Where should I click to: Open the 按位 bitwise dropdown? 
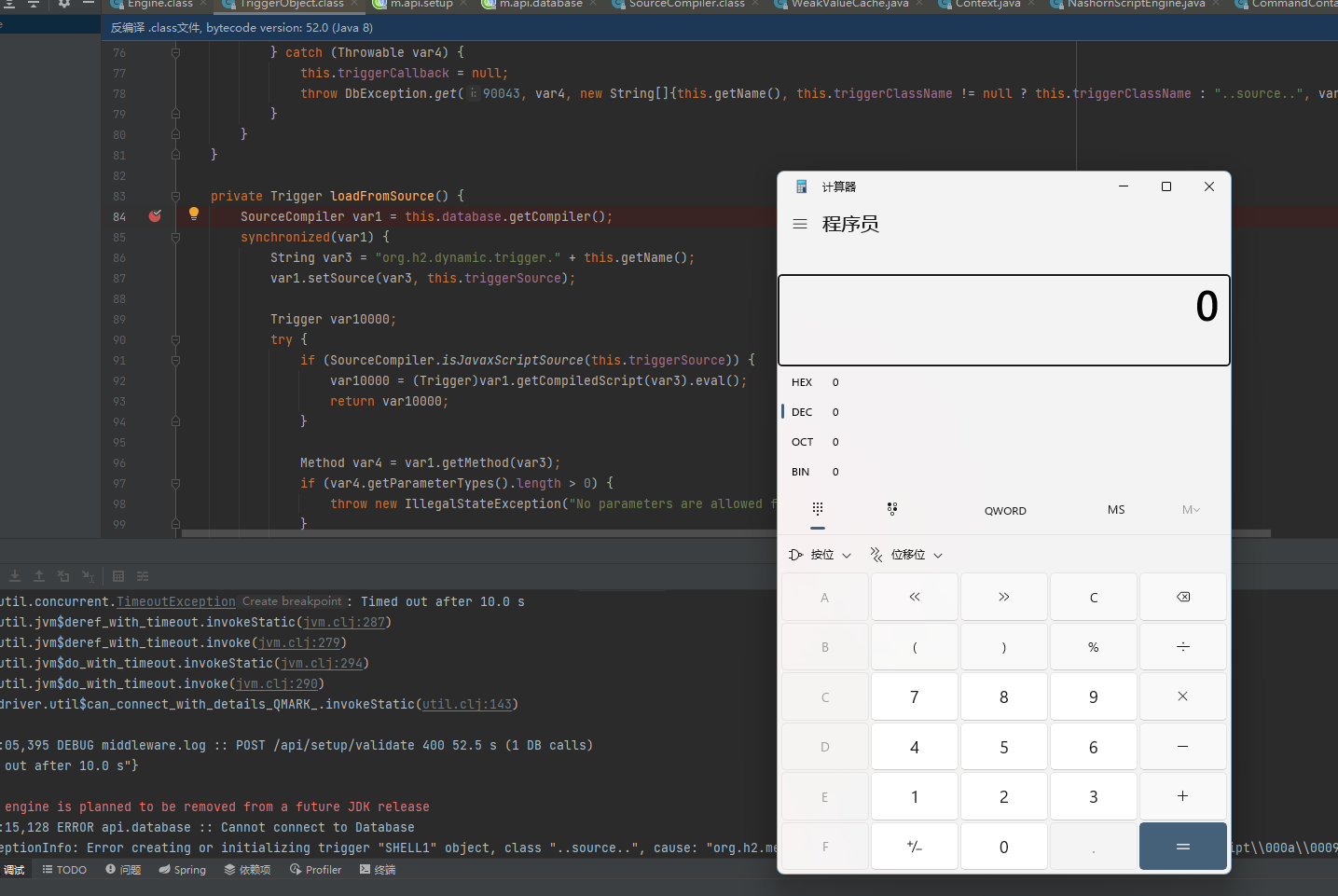pos(821,555)
